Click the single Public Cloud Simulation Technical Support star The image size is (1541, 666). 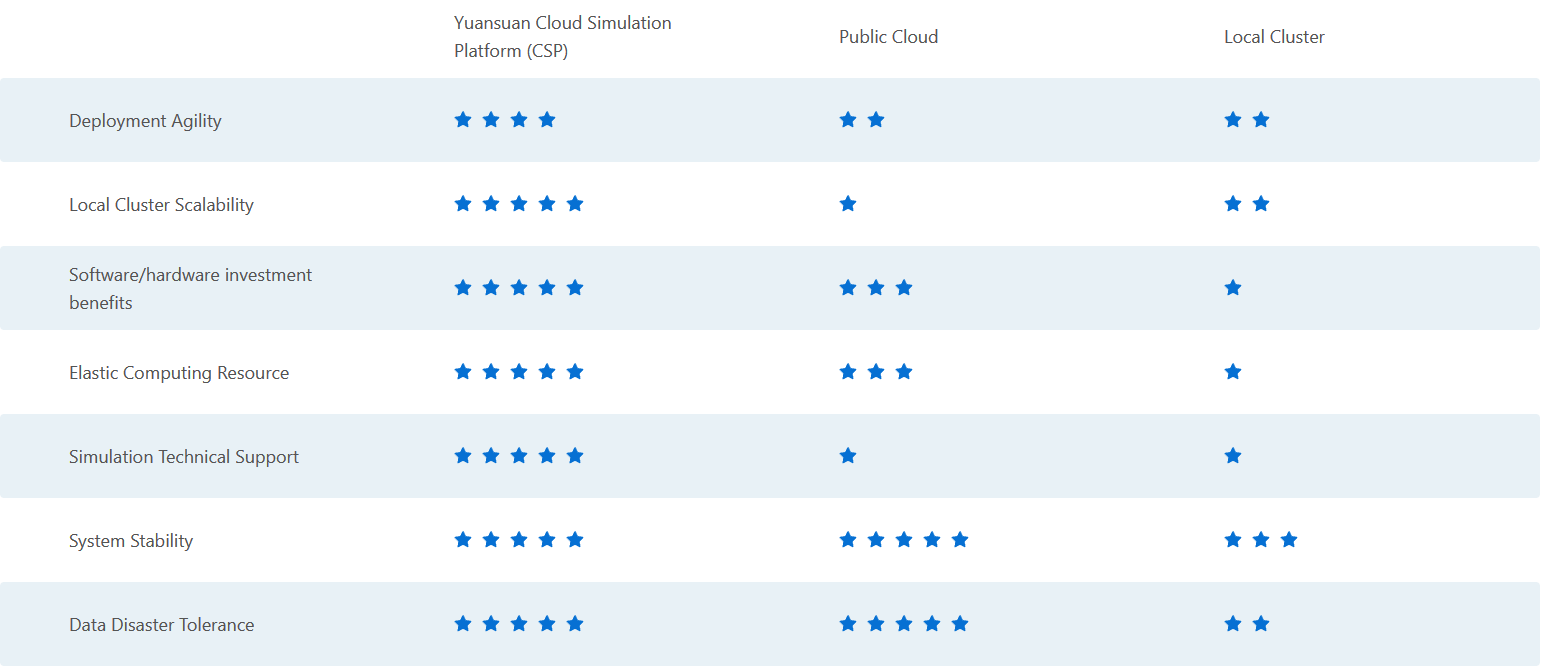(848, 456)
